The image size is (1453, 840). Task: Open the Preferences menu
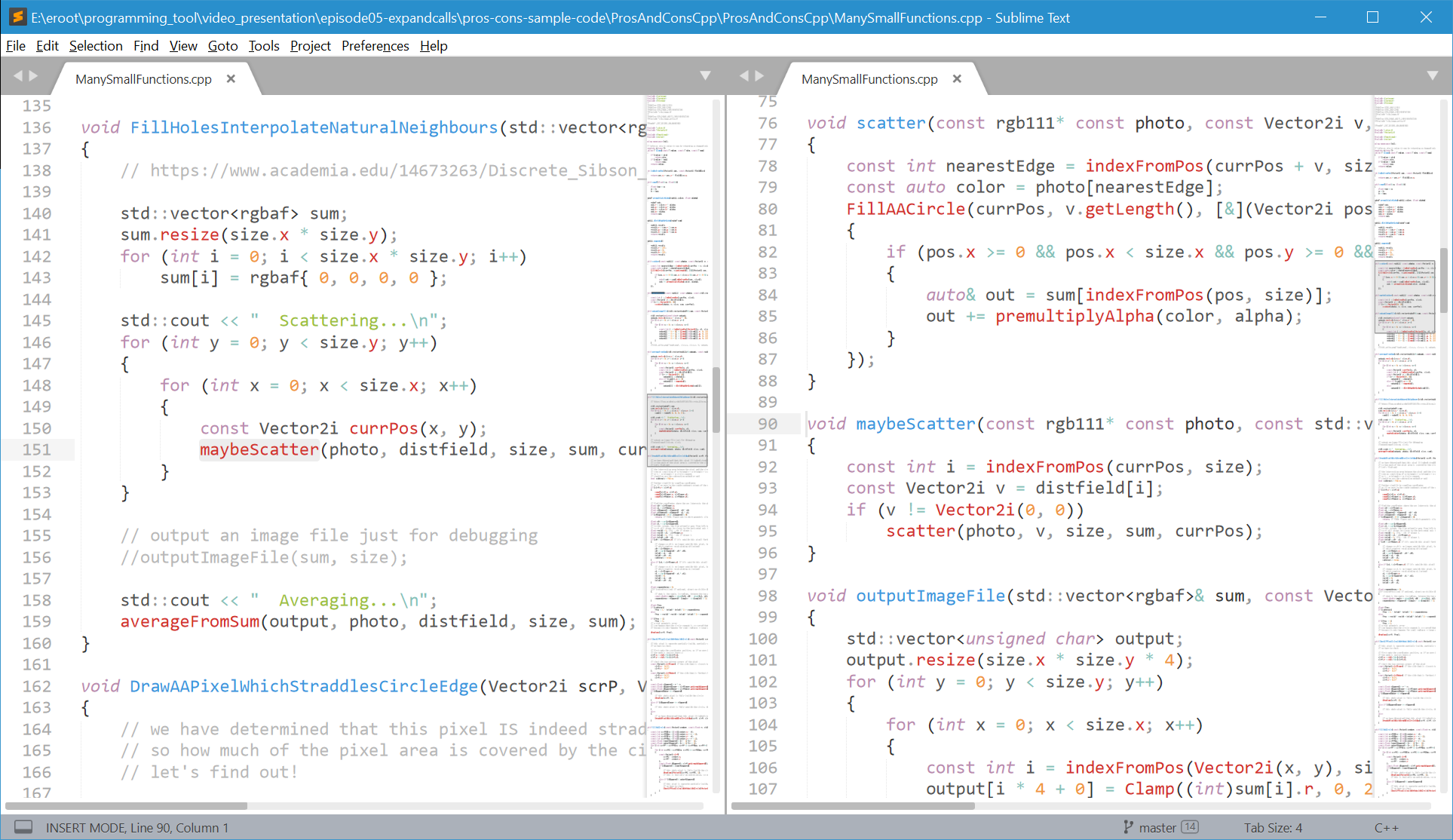(376, 46)
